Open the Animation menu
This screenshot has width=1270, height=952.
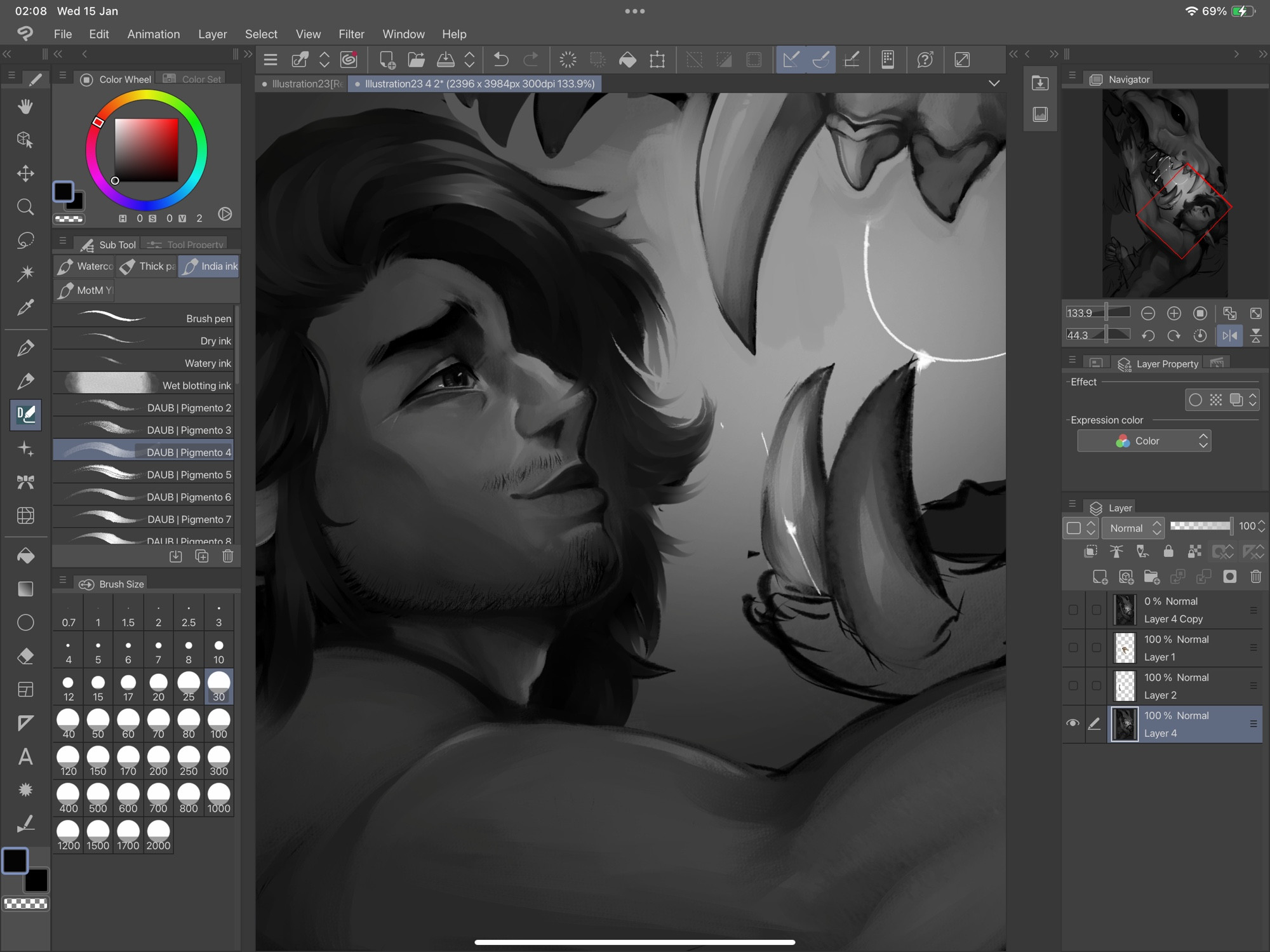point(154,34)
